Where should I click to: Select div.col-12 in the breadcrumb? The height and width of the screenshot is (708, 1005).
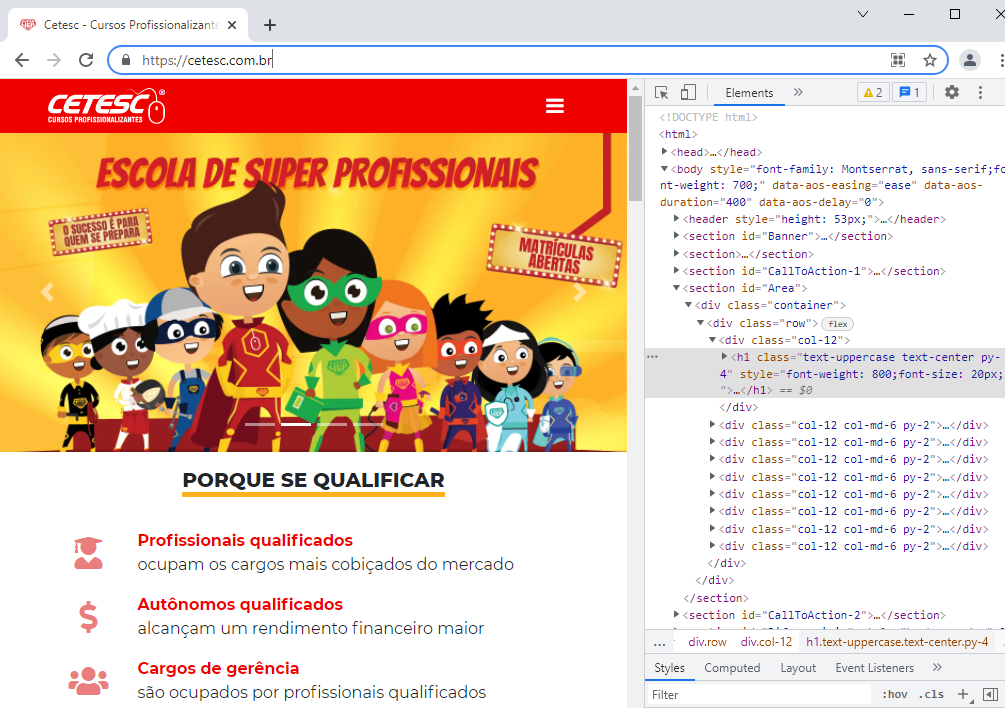point(767,642)
